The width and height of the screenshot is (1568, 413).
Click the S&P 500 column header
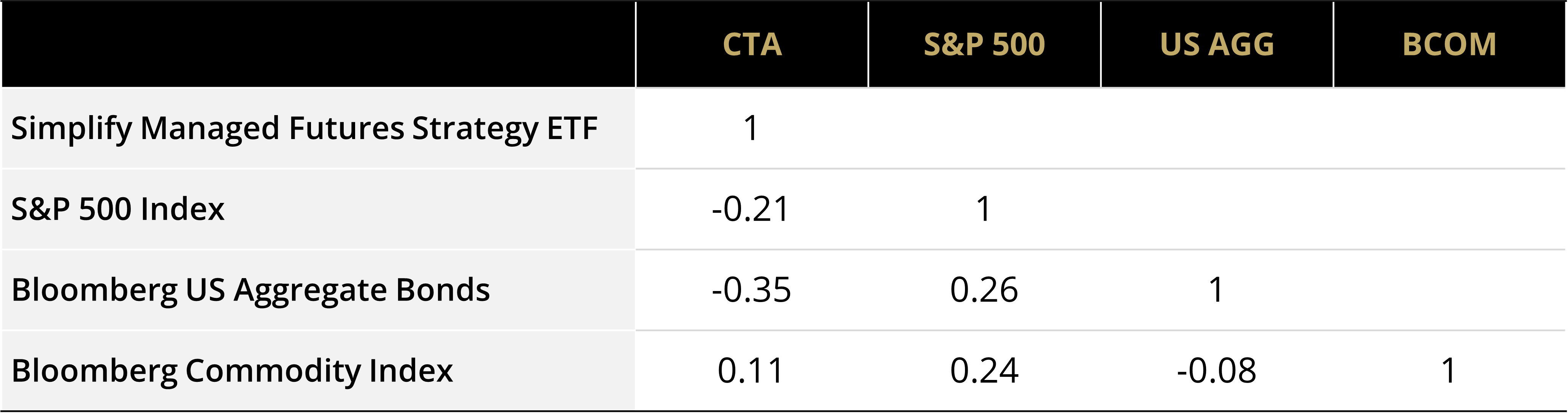coord(984,44)
